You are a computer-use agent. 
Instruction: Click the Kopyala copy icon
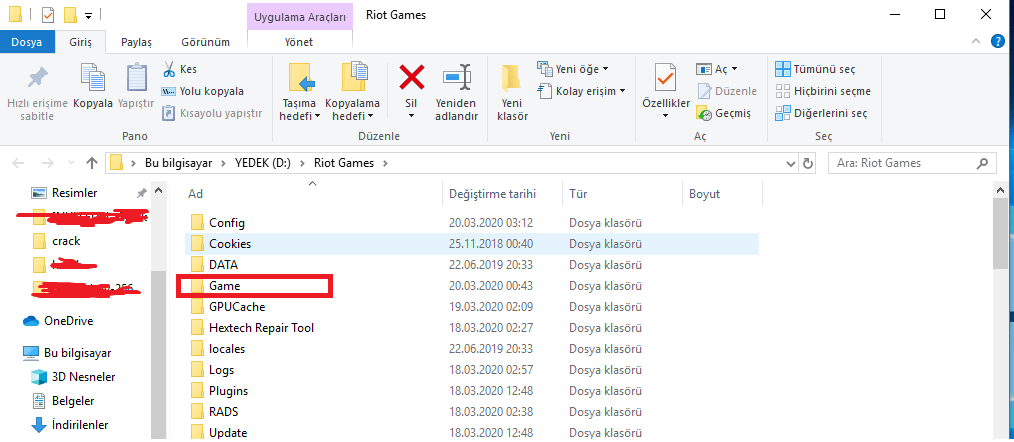pyautogui.click(x=92, y=86)
